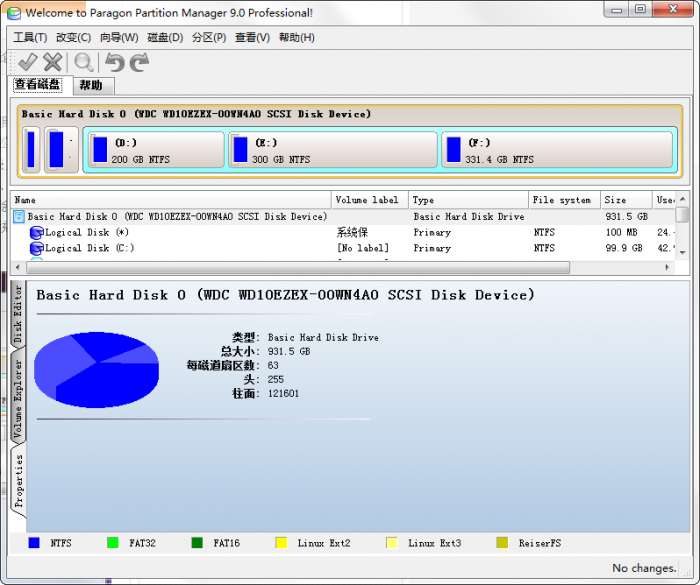Viewport: 700px width, 585px height.
Task: Open the 改变(C) menu
Action: tap(73, 38)
